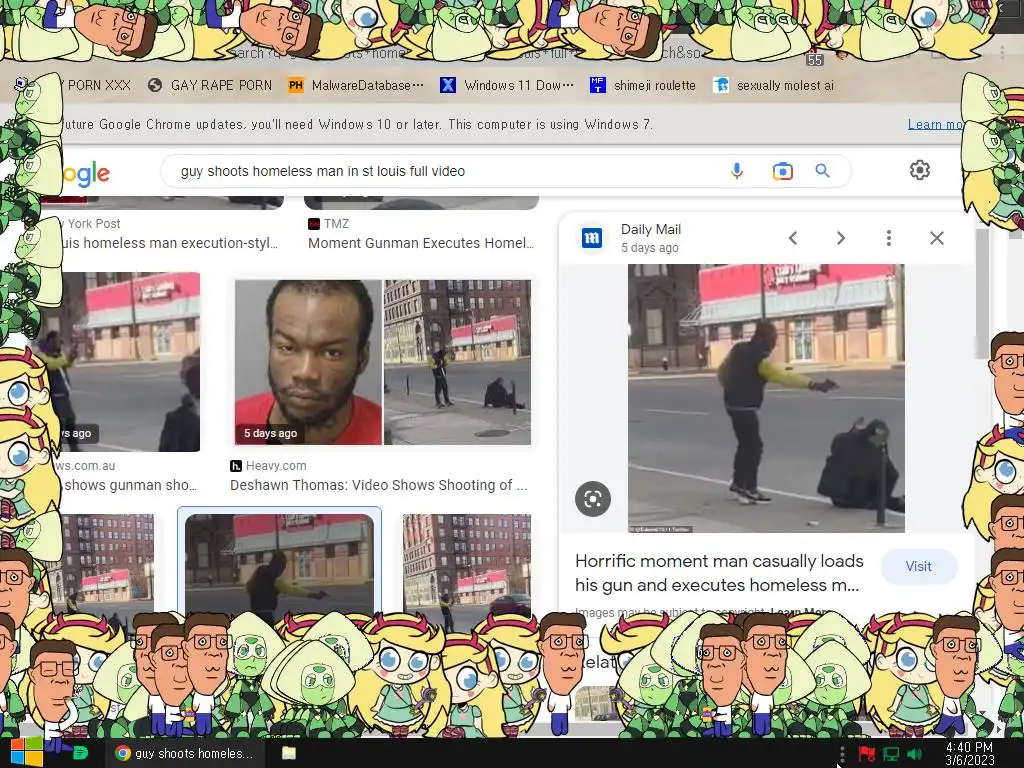The height and width of the screenshot is (768, 1024).
Task: Open File Explorer from the taskbar
Action: 289,753
